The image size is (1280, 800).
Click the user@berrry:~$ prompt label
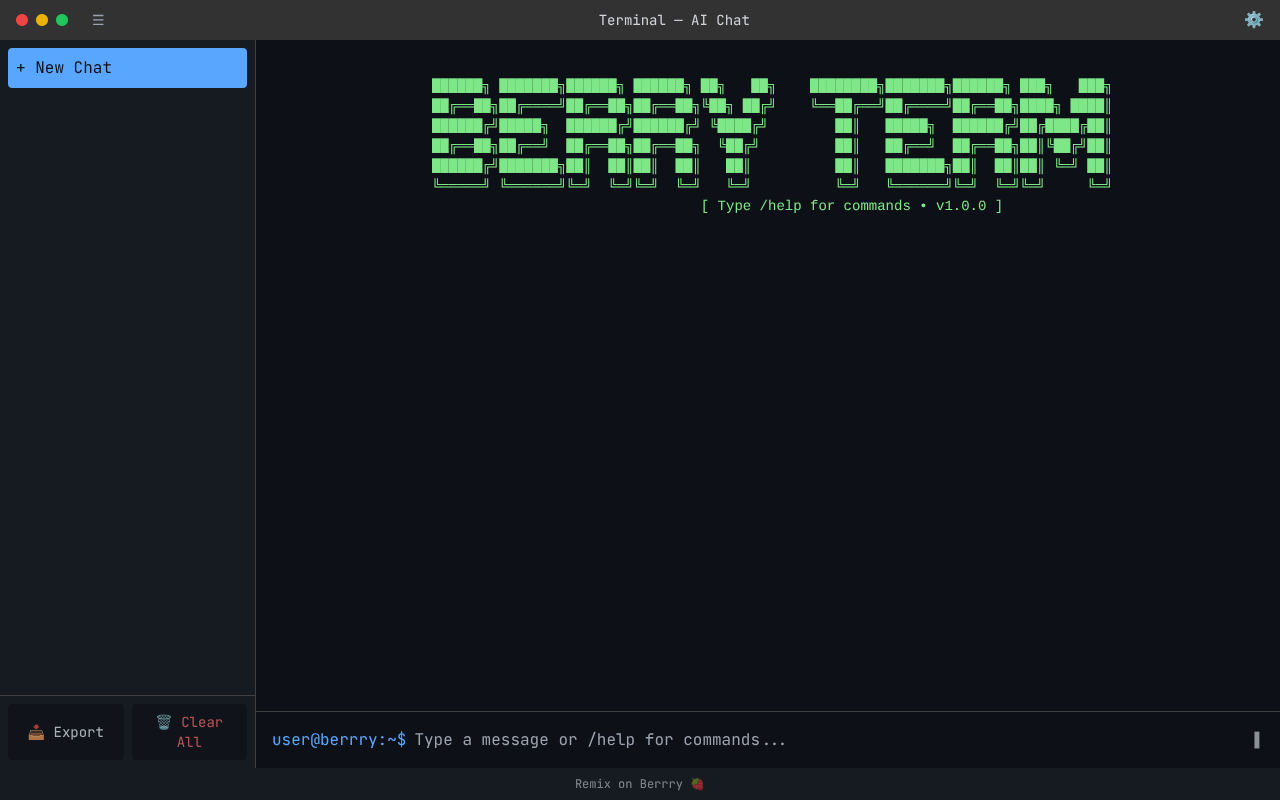[x=339, y=740]
